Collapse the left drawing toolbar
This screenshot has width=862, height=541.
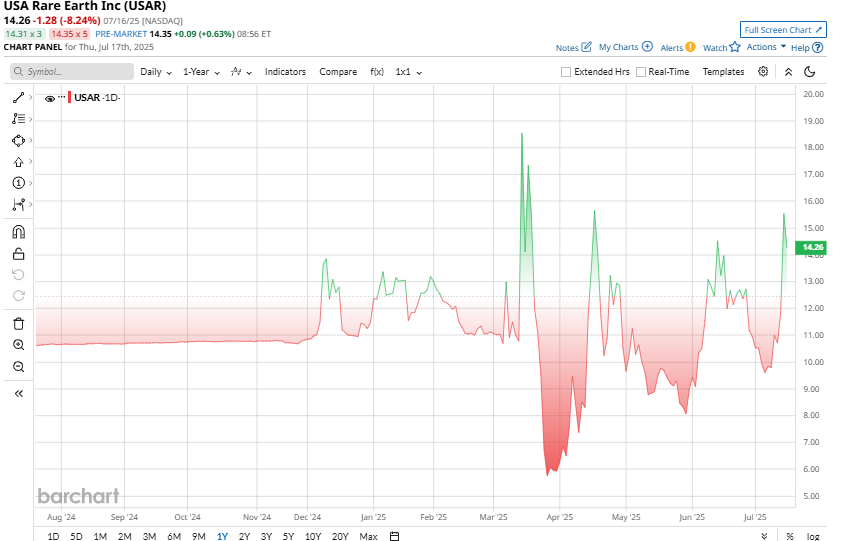18,394
